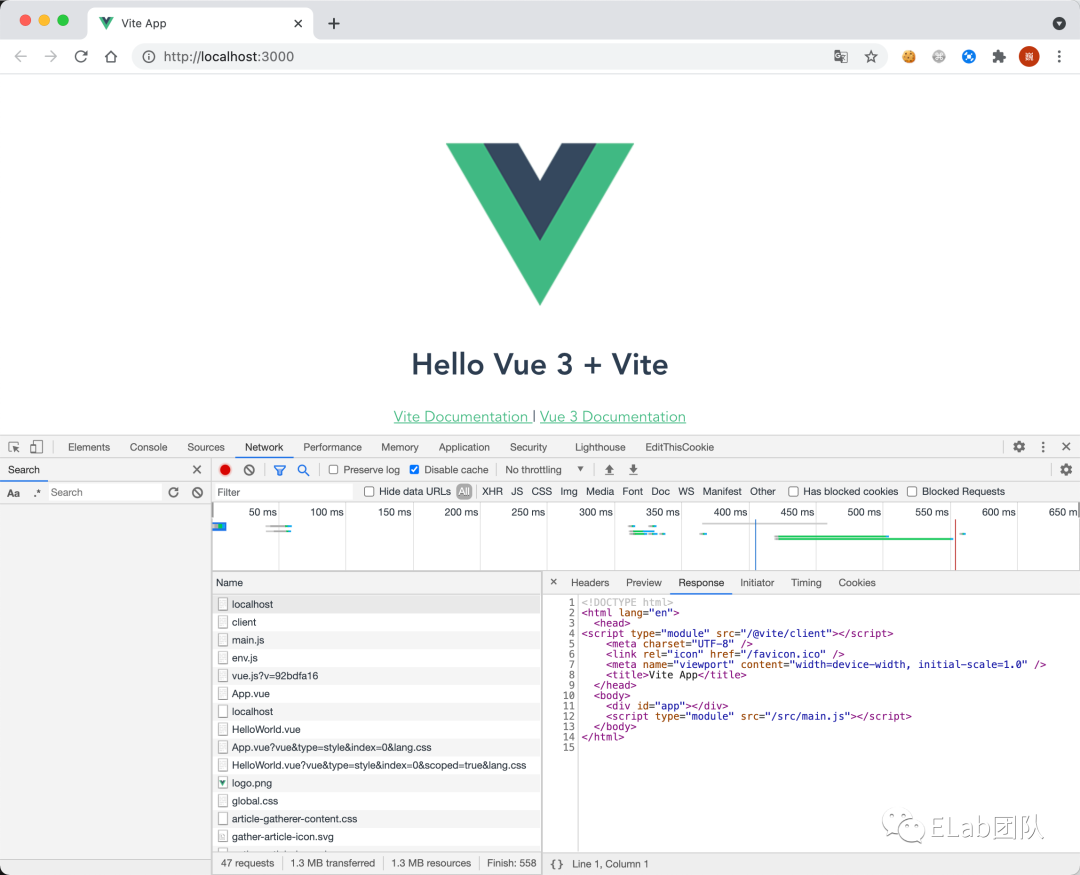Open DevTools settings gear
Image resolution: width=1080 pixels, height=875 pixels.
pyautogui.click(x=1019, y=446)
